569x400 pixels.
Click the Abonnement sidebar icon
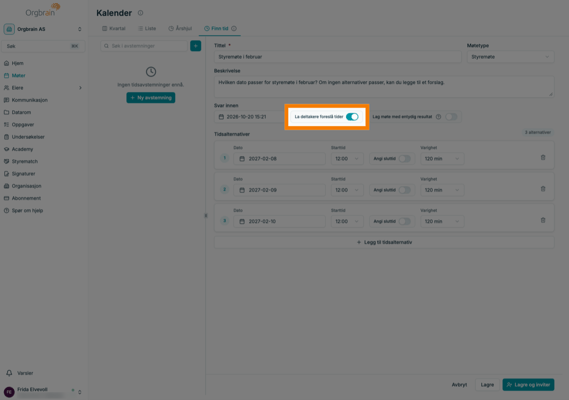(7, 198)
